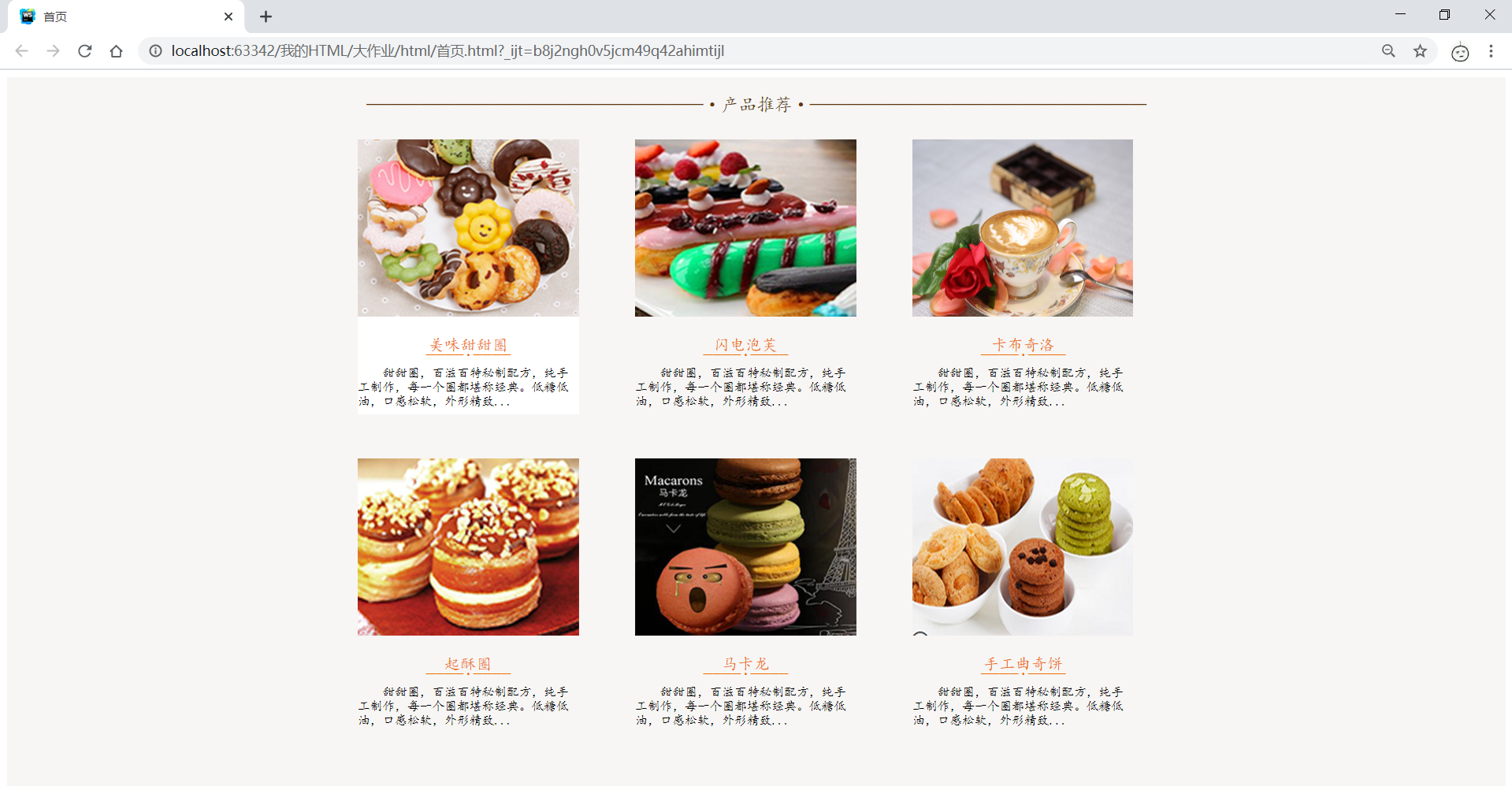1512x801 pixels.
Task: Open the 美味甜甜圈 product link
Action: (468, 345)
